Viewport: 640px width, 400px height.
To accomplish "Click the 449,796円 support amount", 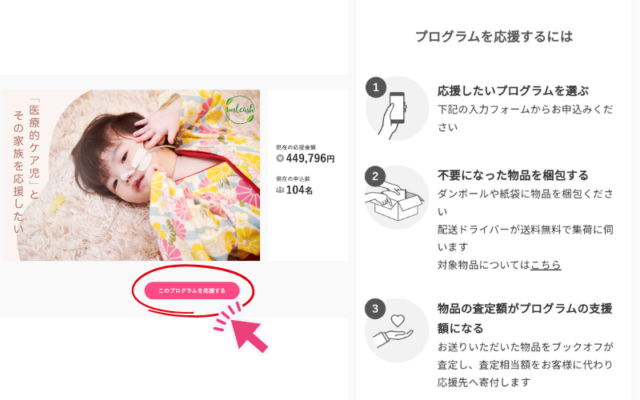I will [310, 158].
